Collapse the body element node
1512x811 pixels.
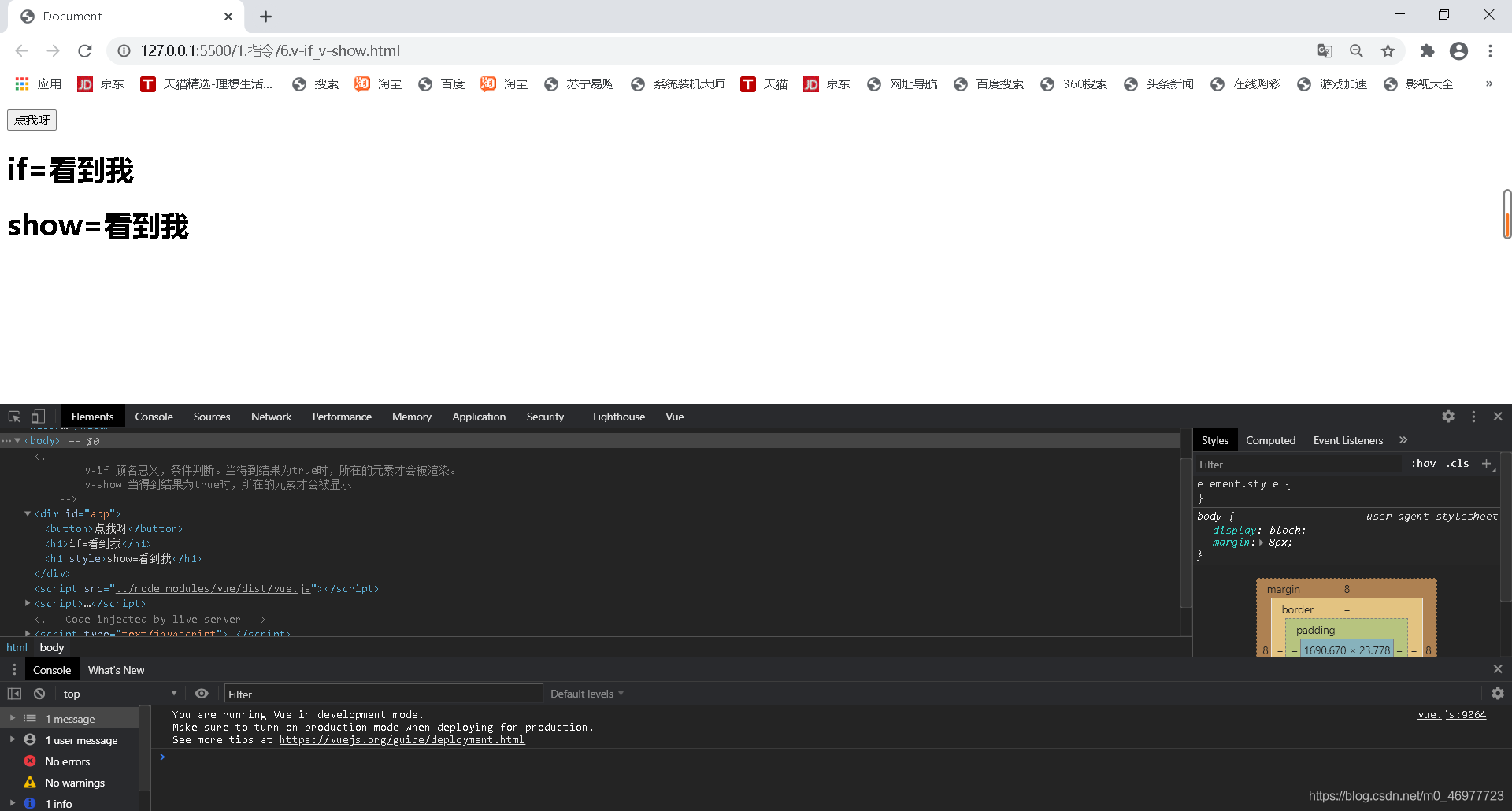pyautogui.click(x=17, y=441)
